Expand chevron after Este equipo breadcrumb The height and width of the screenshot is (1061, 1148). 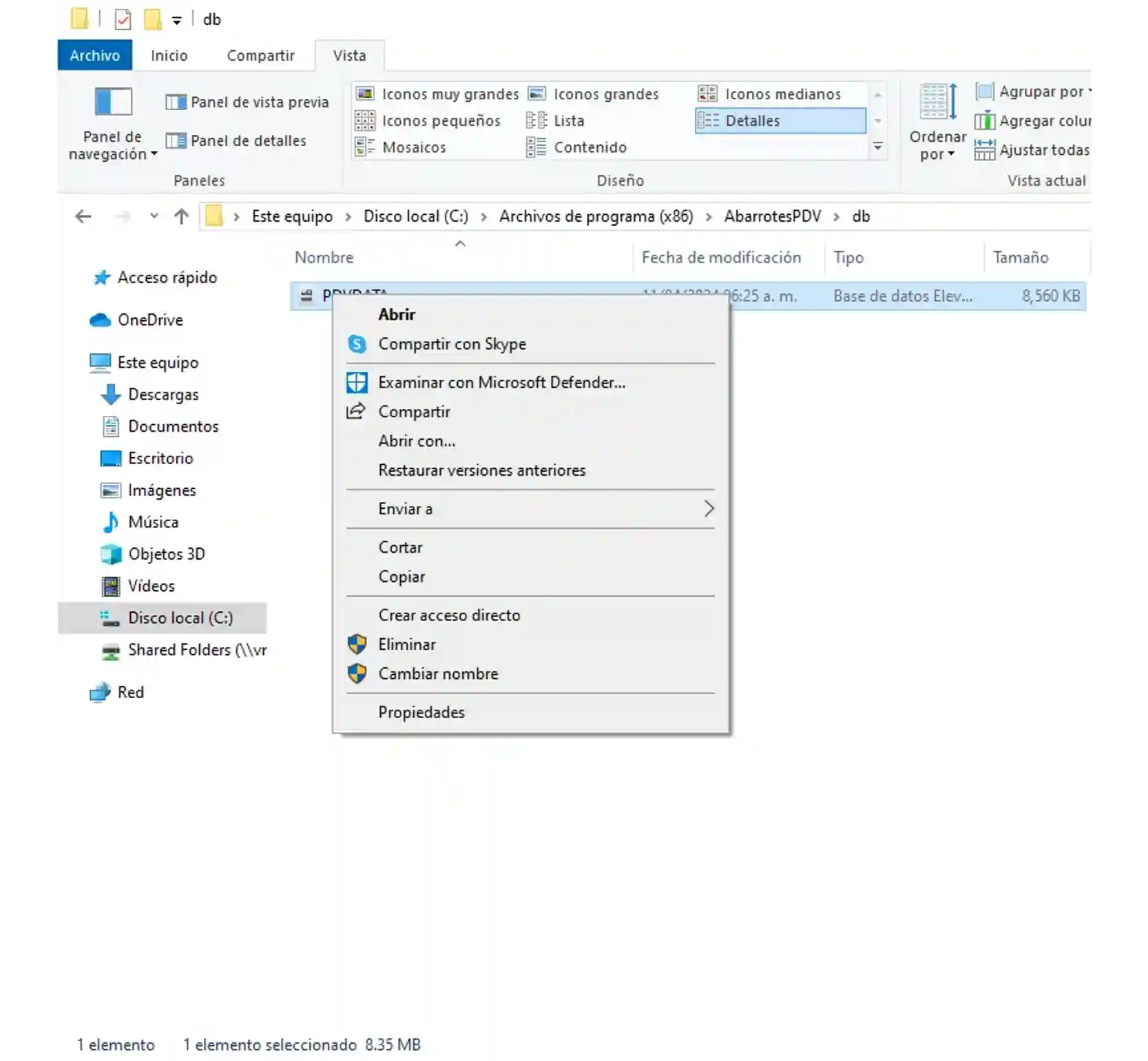pyautogui.click(x=348, y=217)
